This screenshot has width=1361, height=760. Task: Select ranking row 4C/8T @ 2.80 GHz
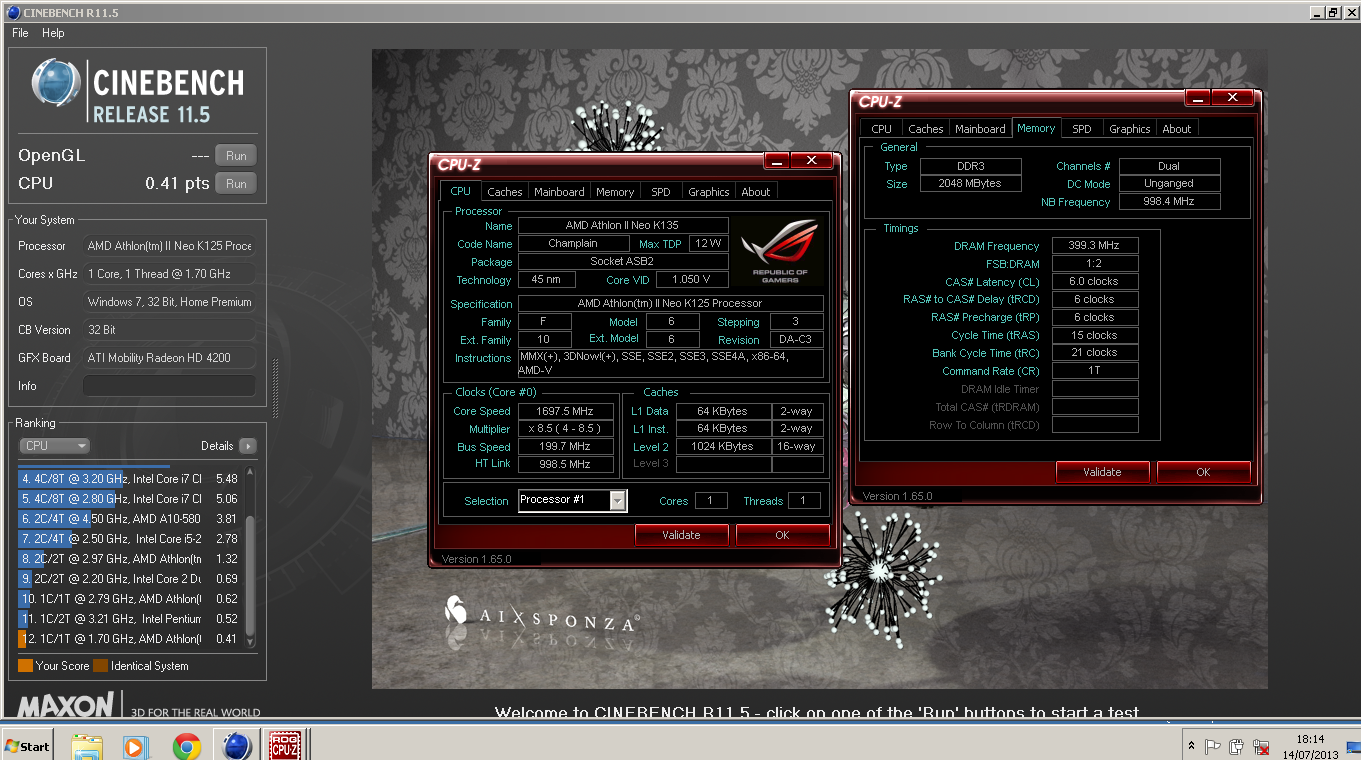click(x=130, y=499)
